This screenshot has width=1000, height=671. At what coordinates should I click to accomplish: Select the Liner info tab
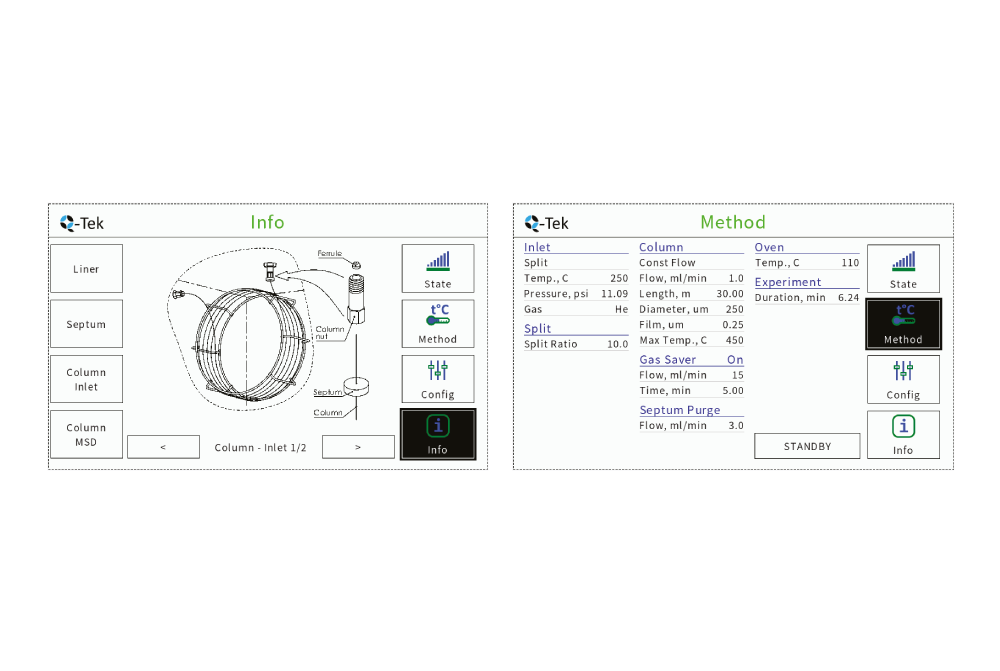click(87, 269)
